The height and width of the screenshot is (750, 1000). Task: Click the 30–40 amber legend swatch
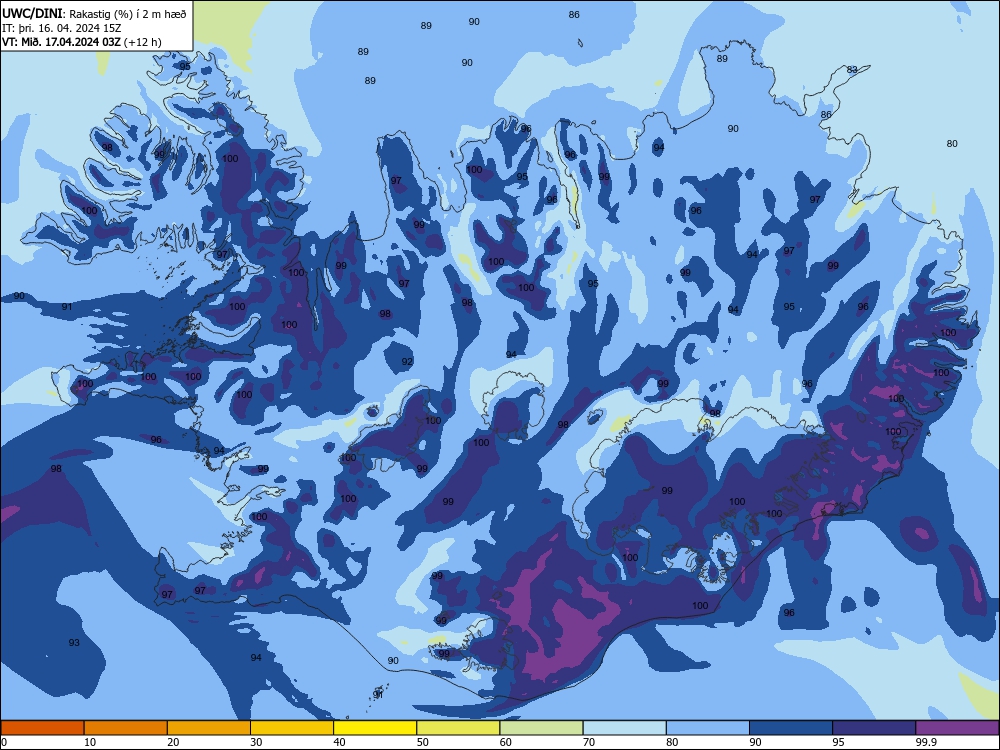292,728
